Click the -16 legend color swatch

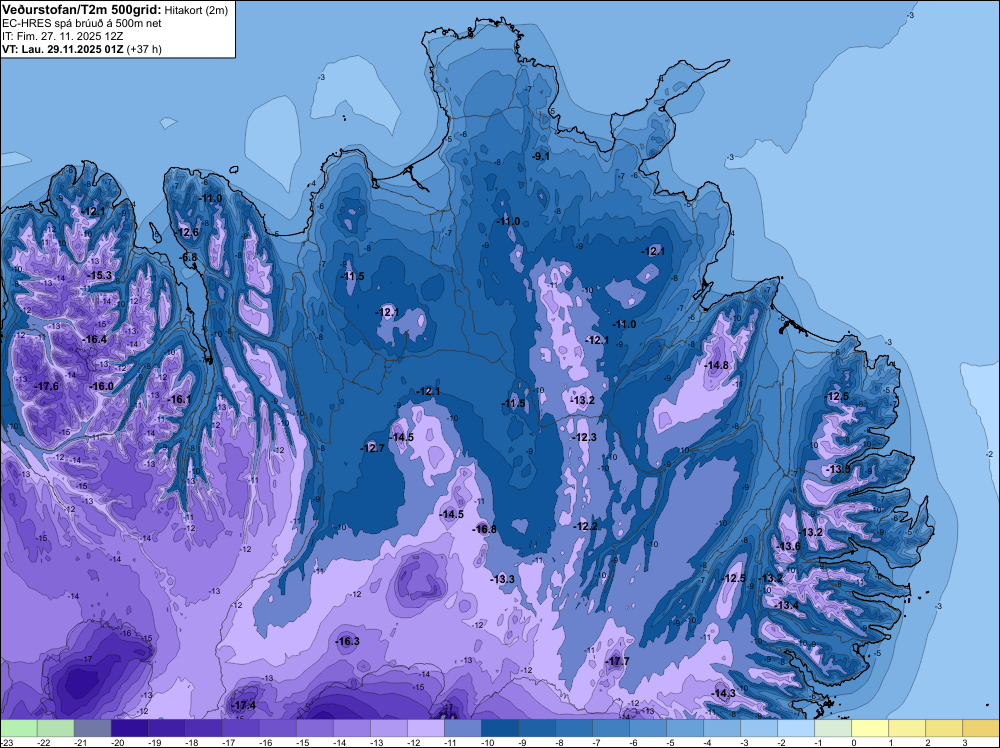coord(278,728)
